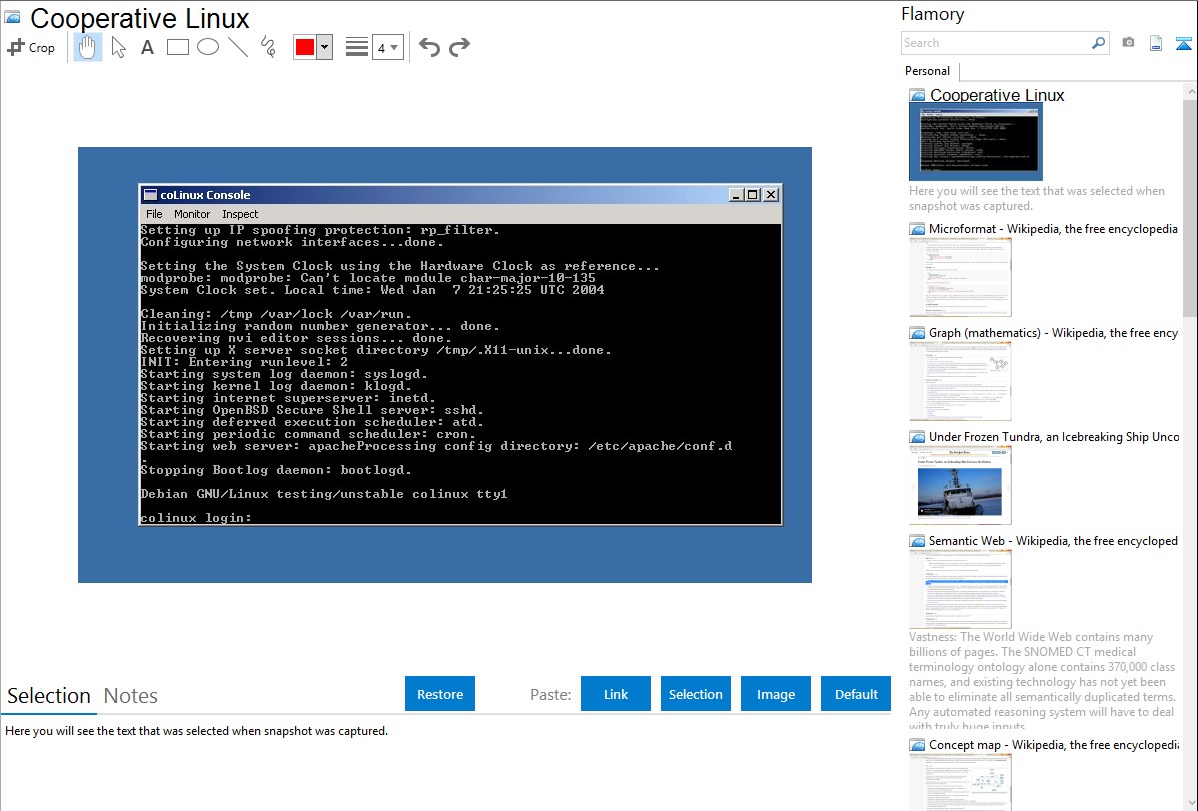Open the icebreaking ship snapshot thumbnail

960,485
